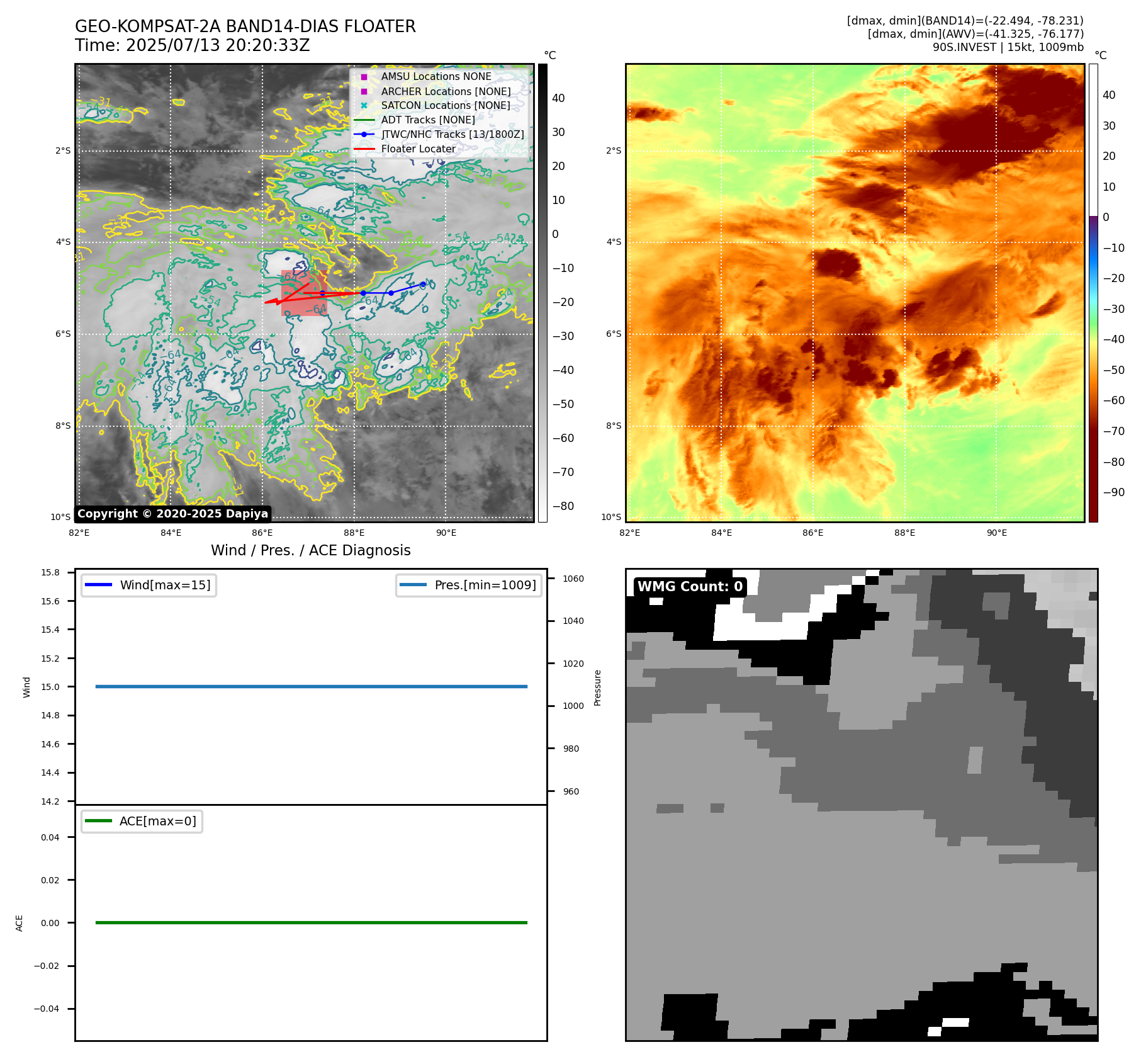
Task: Click 'JTWC/NHC Tracks [13/1800Z]' legend label
Action: [x=452, y=135]
